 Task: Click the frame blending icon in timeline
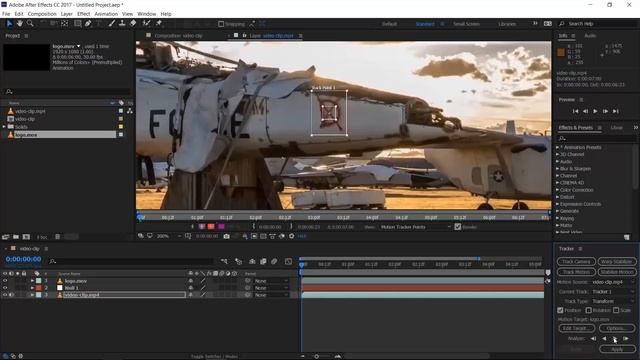point(263,261)
